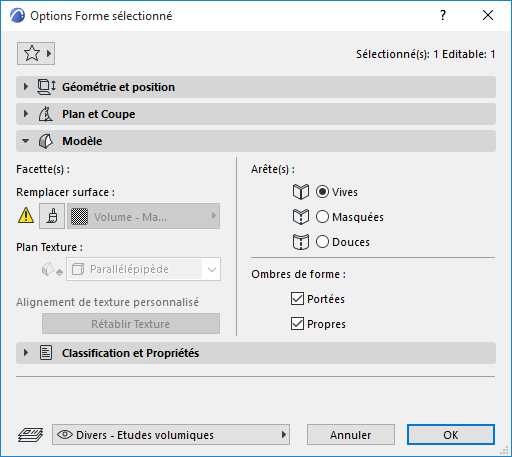Grab the dialog resize grip corner
Image resolution: width=512 pixels, height=457 pixels.
(505, 450)
